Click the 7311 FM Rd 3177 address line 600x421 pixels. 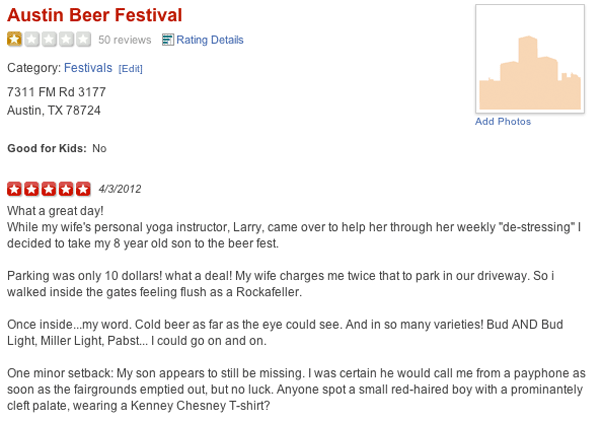[x=56, y=92]
